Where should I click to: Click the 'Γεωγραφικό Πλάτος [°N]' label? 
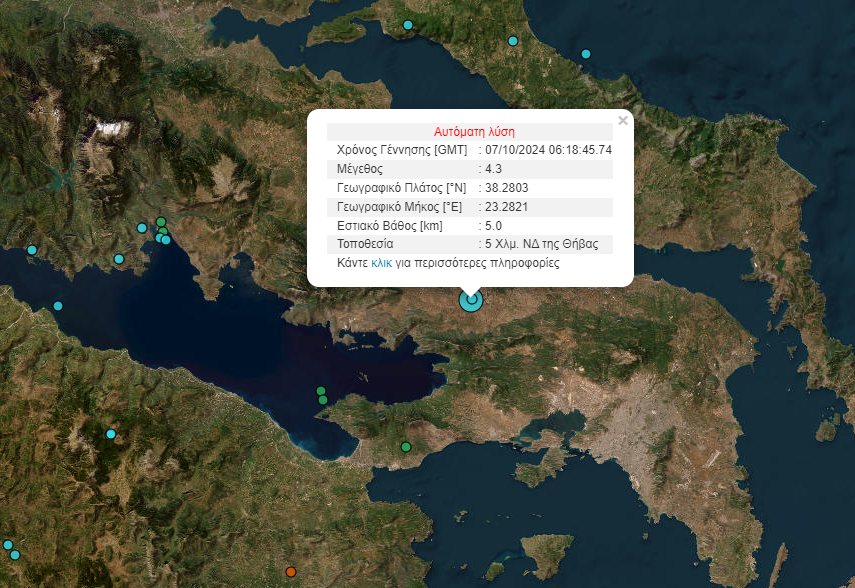(401, 188)
